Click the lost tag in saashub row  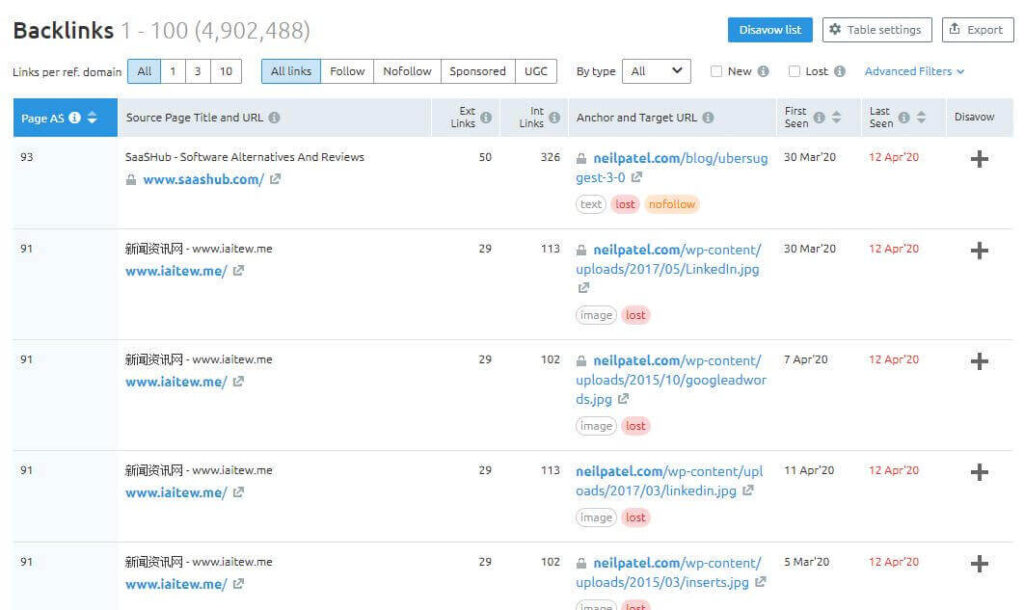[625, 204]
